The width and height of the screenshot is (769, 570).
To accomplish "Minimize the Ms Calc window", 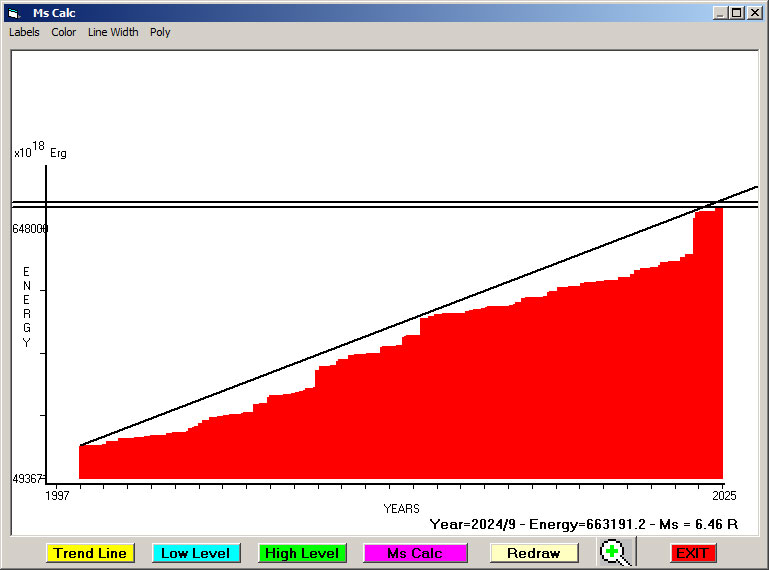I will pyautogui.click(x=720, y=13).
